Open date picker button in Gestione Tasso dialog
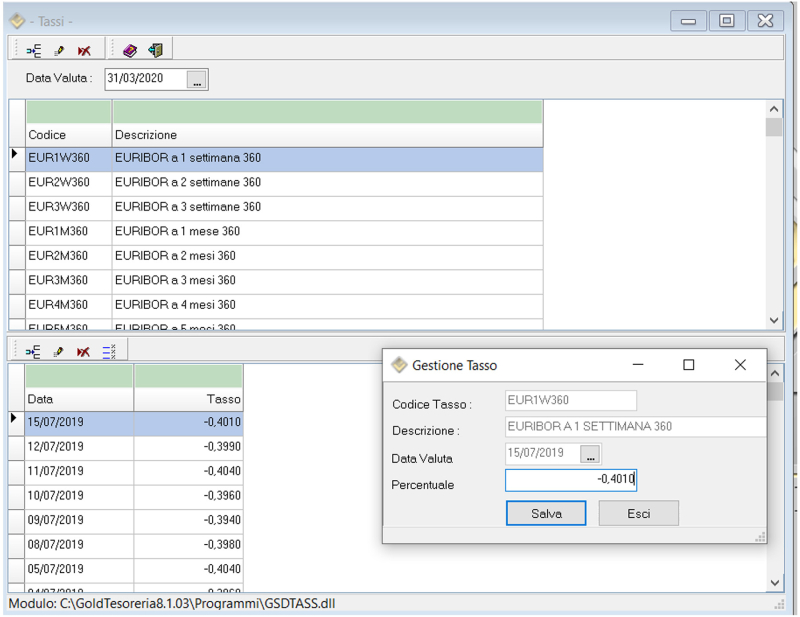Image resolution: width=800 pixels, height=617 pixels. [590, 454]
